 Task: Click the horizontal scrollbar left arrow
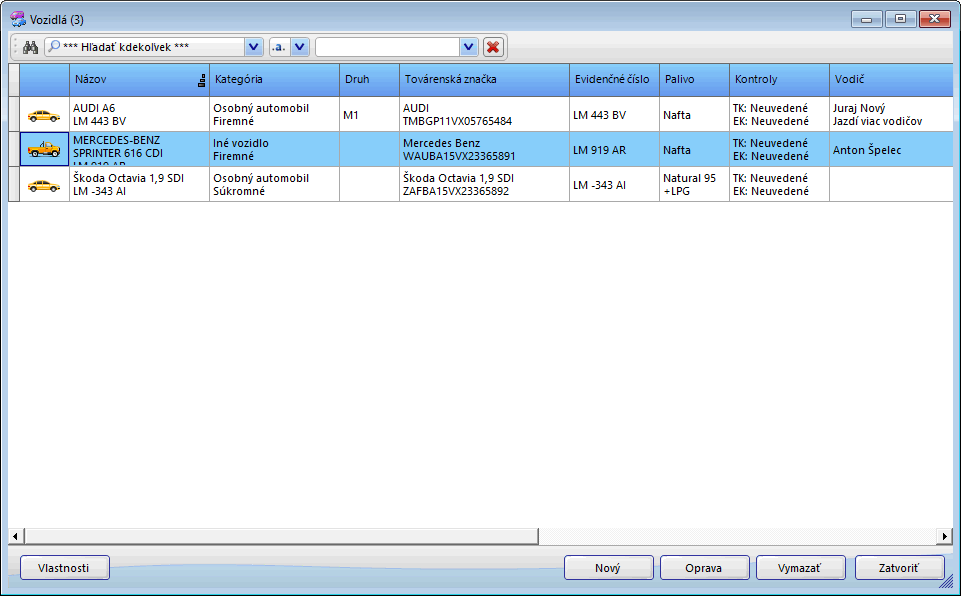15,537
